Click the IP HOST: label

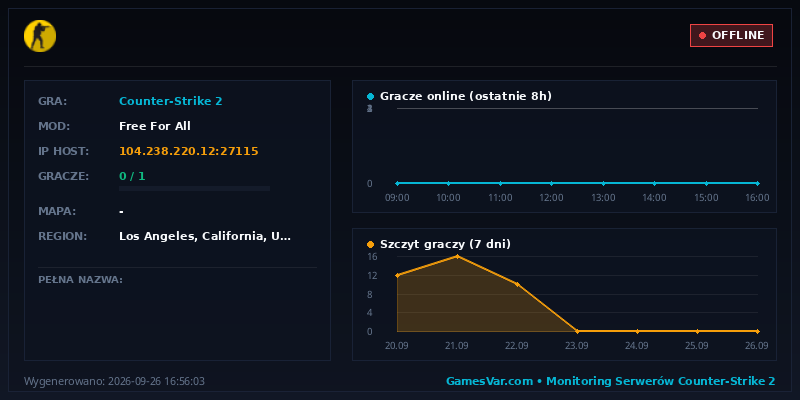click(63, 151)
